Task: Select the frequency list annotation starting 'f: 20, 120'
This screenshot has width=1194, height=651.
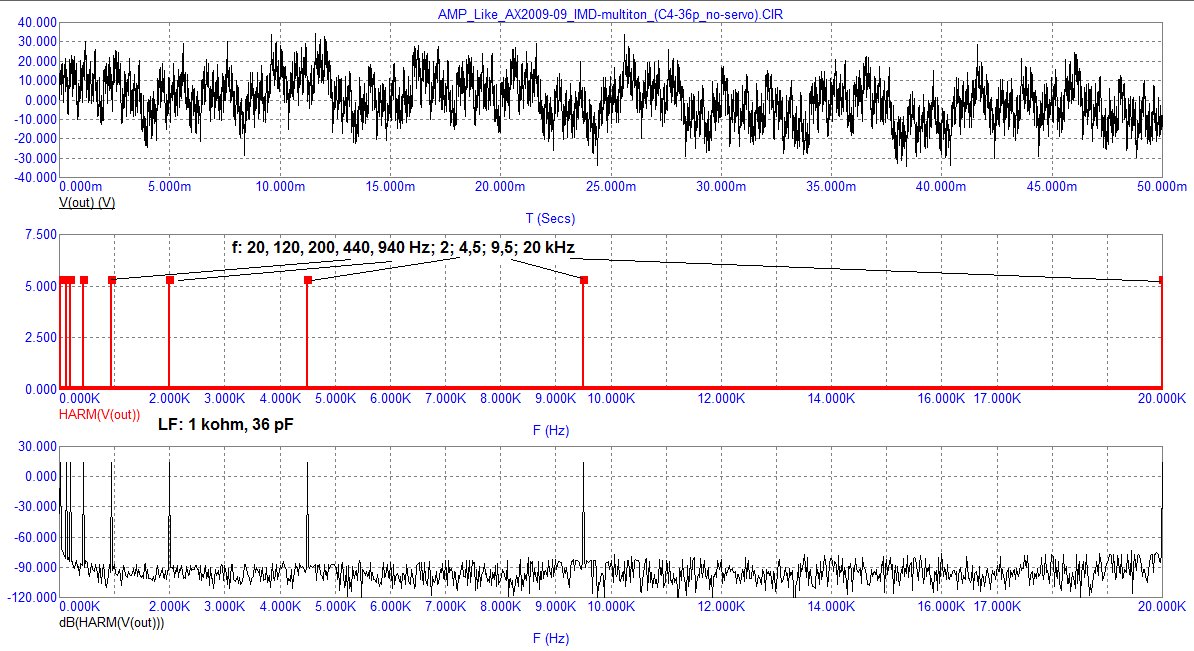Action: point(404,247)
